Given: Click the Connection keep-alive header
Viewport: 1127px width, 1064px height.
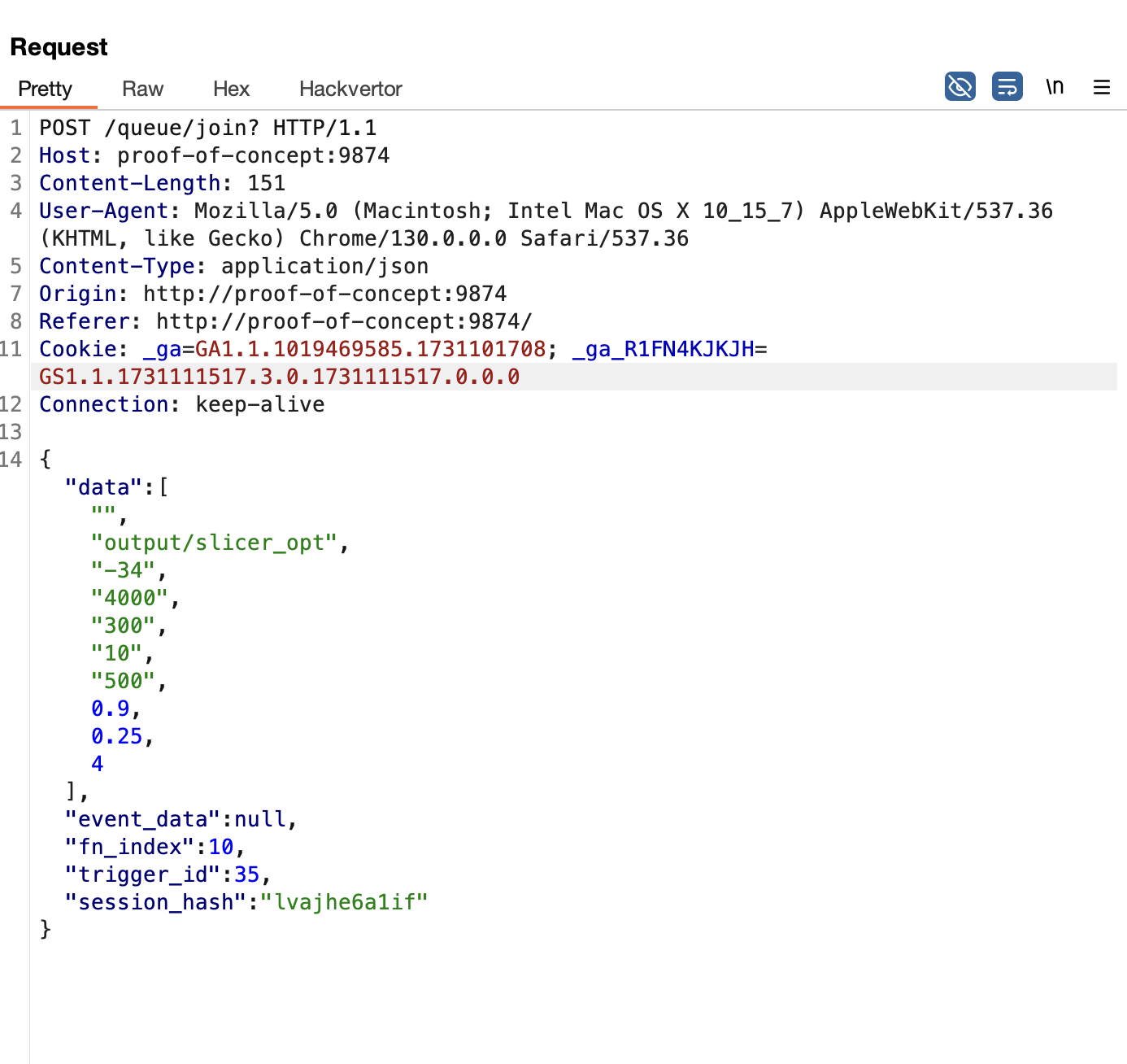Looking at the screenshot, I should 182,404.
